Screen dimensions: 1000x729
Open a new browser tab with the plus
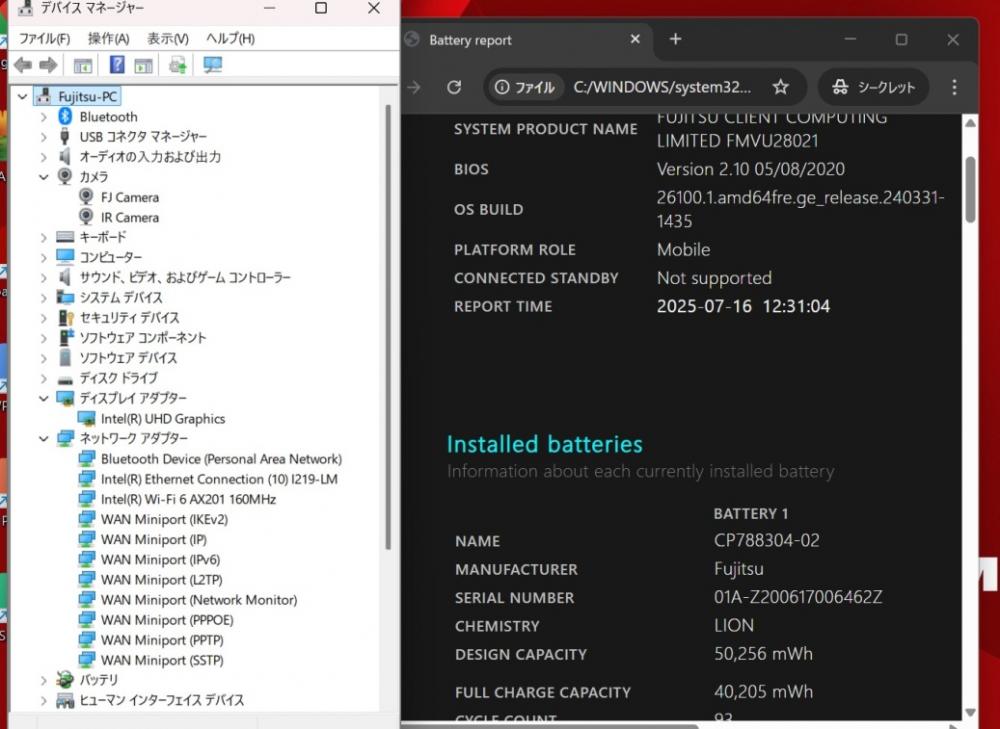(x=675, y=40)
